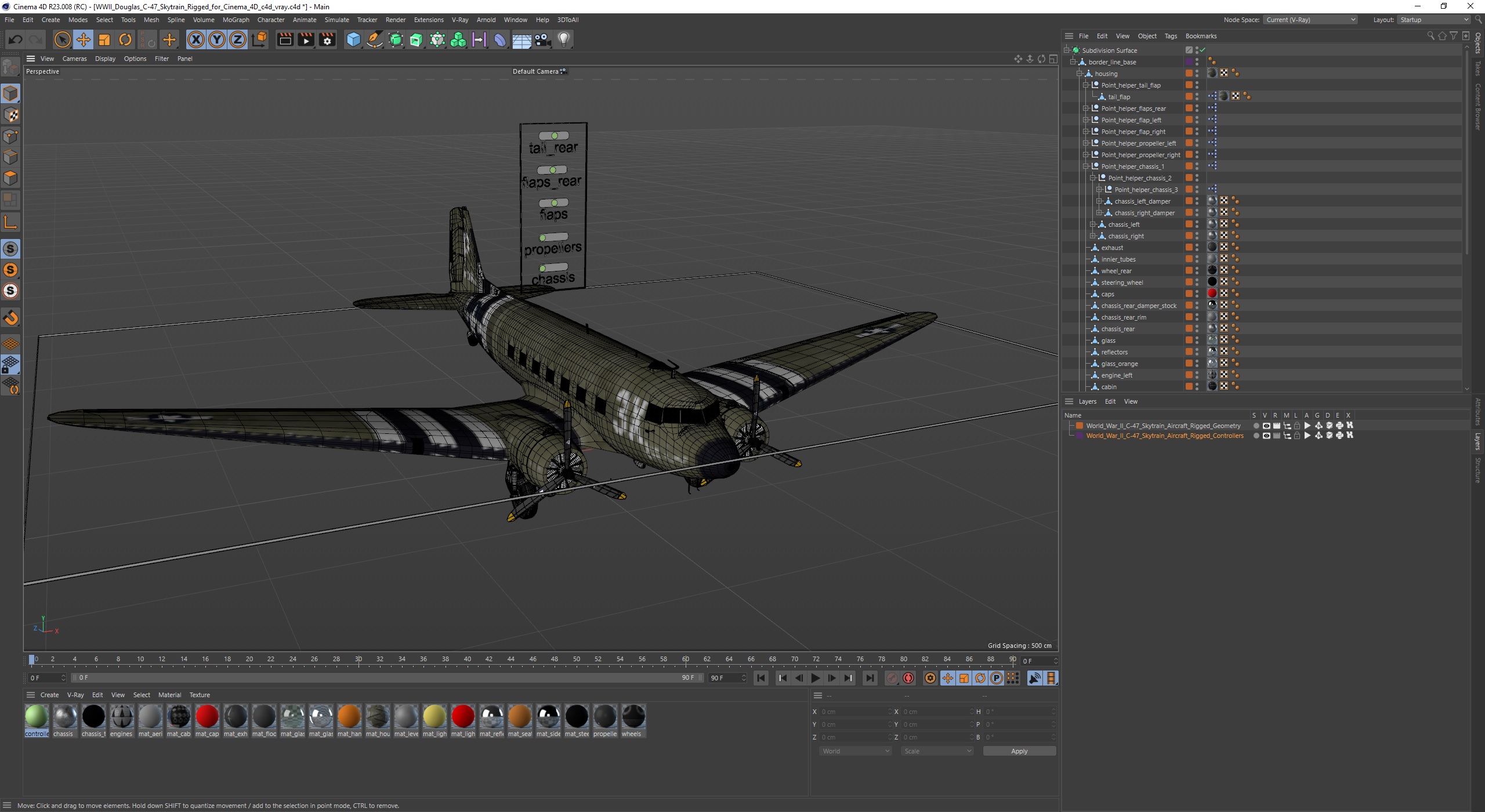Image resolution: width=1485 pixels, height=812 pixels.
Task: Click the Undo arrow icon
Action: tap(16, 39)
